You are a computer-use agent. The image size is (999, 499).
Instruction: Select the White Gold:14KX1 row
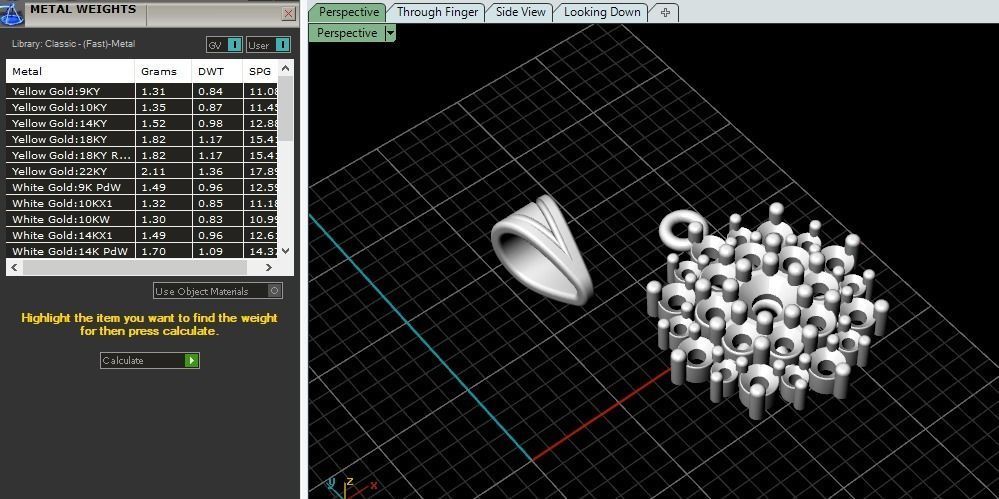coord(143,235)
